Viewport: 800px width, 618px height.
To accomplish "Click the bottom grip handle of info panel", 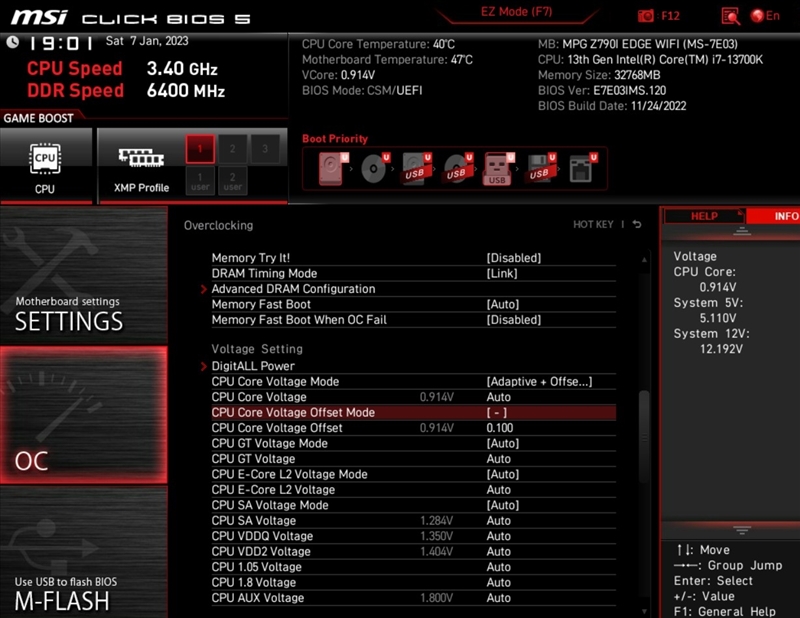I will (x=742, y=530).
